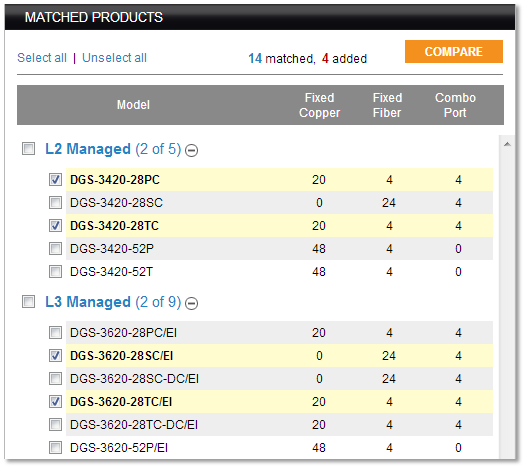The width and height of the screenshot is (525, 468).
Task: Select the DGS-3620-52P/EI row
Action: (279, 448)
